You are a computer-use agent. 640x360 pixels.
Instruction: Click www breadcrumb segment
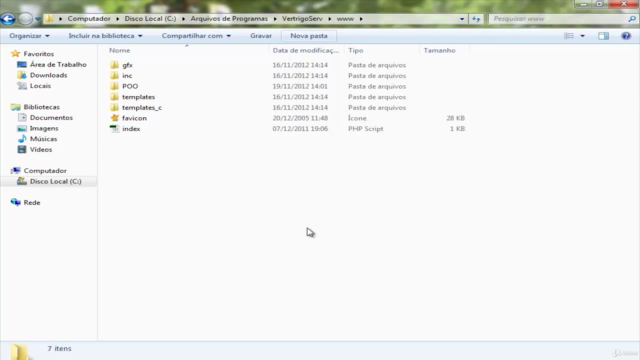[345, 19]
